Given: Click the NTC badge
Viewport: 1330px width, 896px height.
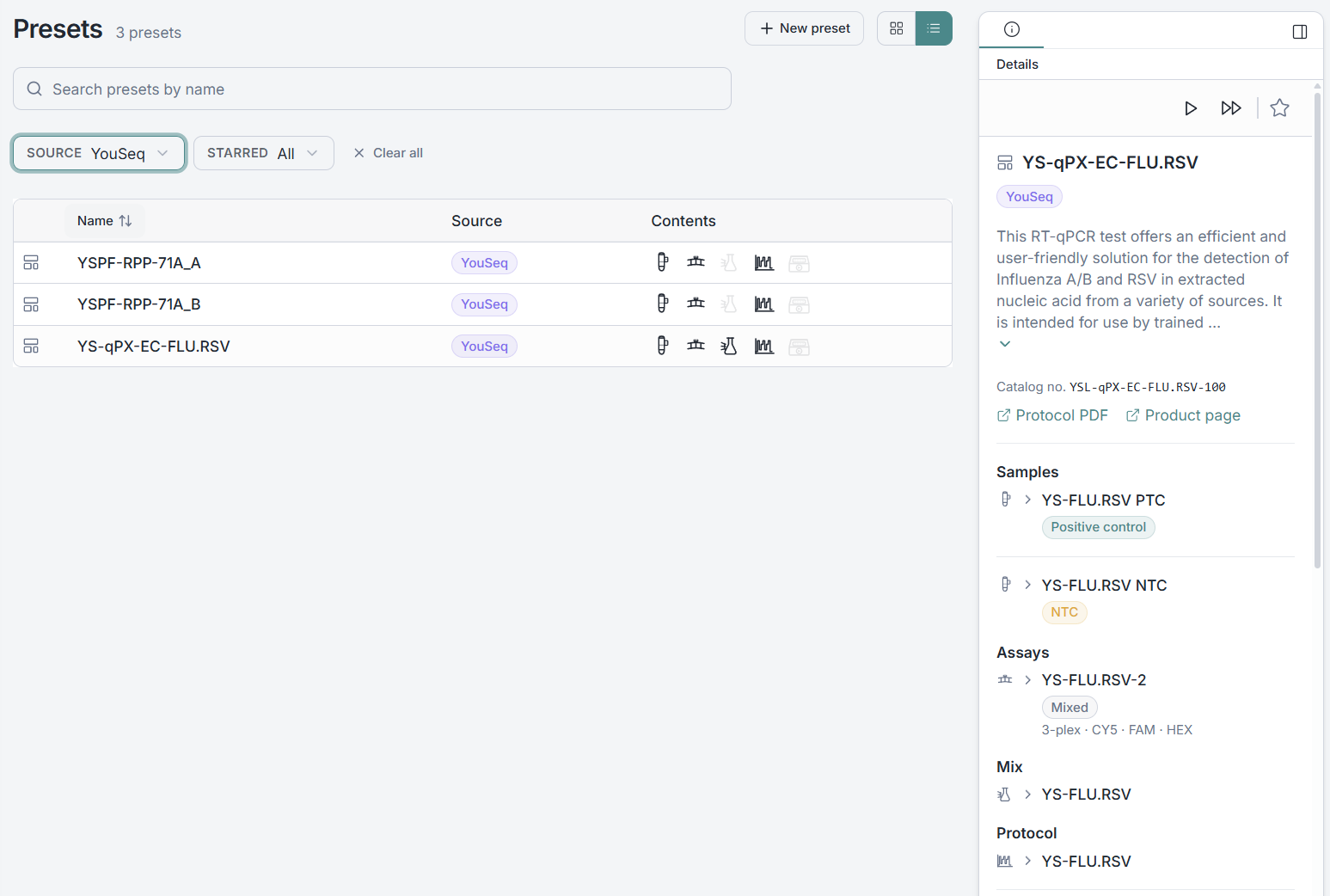Looking at the screenshot, I should 1064,612.
